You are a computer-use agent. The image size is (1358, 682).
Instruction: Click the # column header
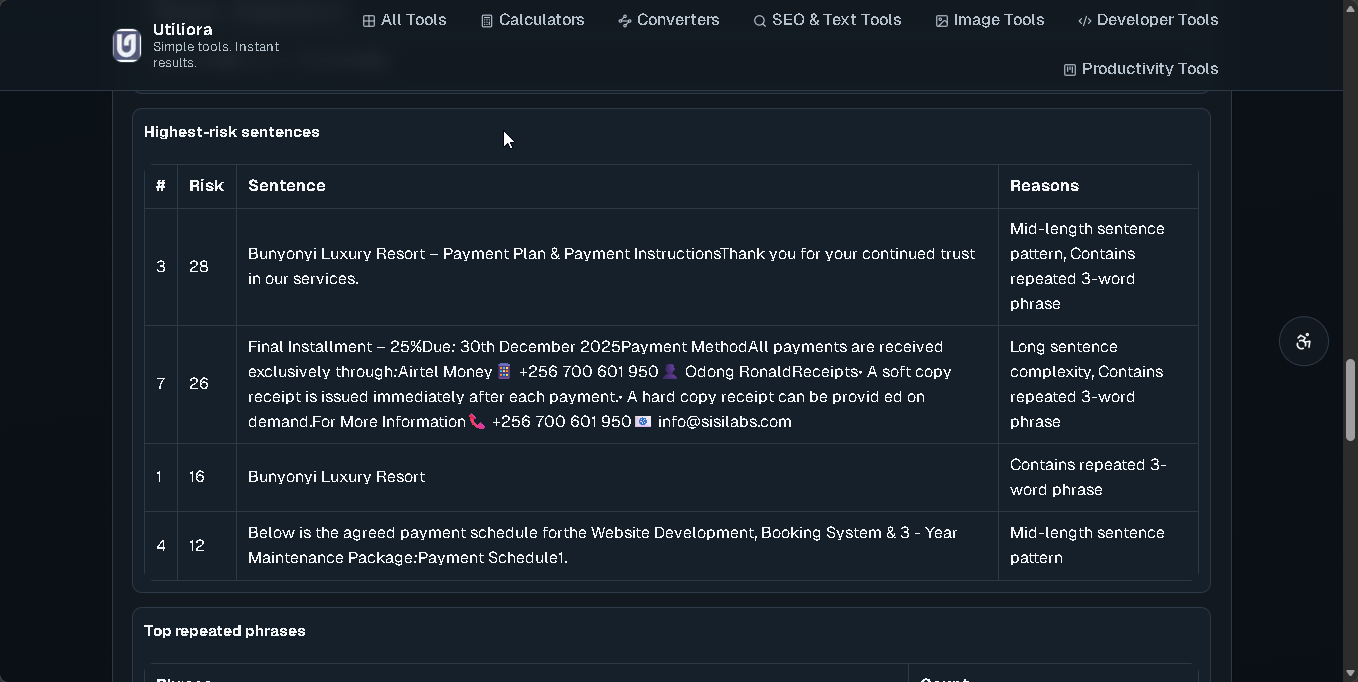pyautogui.click(x=161, y=186)
